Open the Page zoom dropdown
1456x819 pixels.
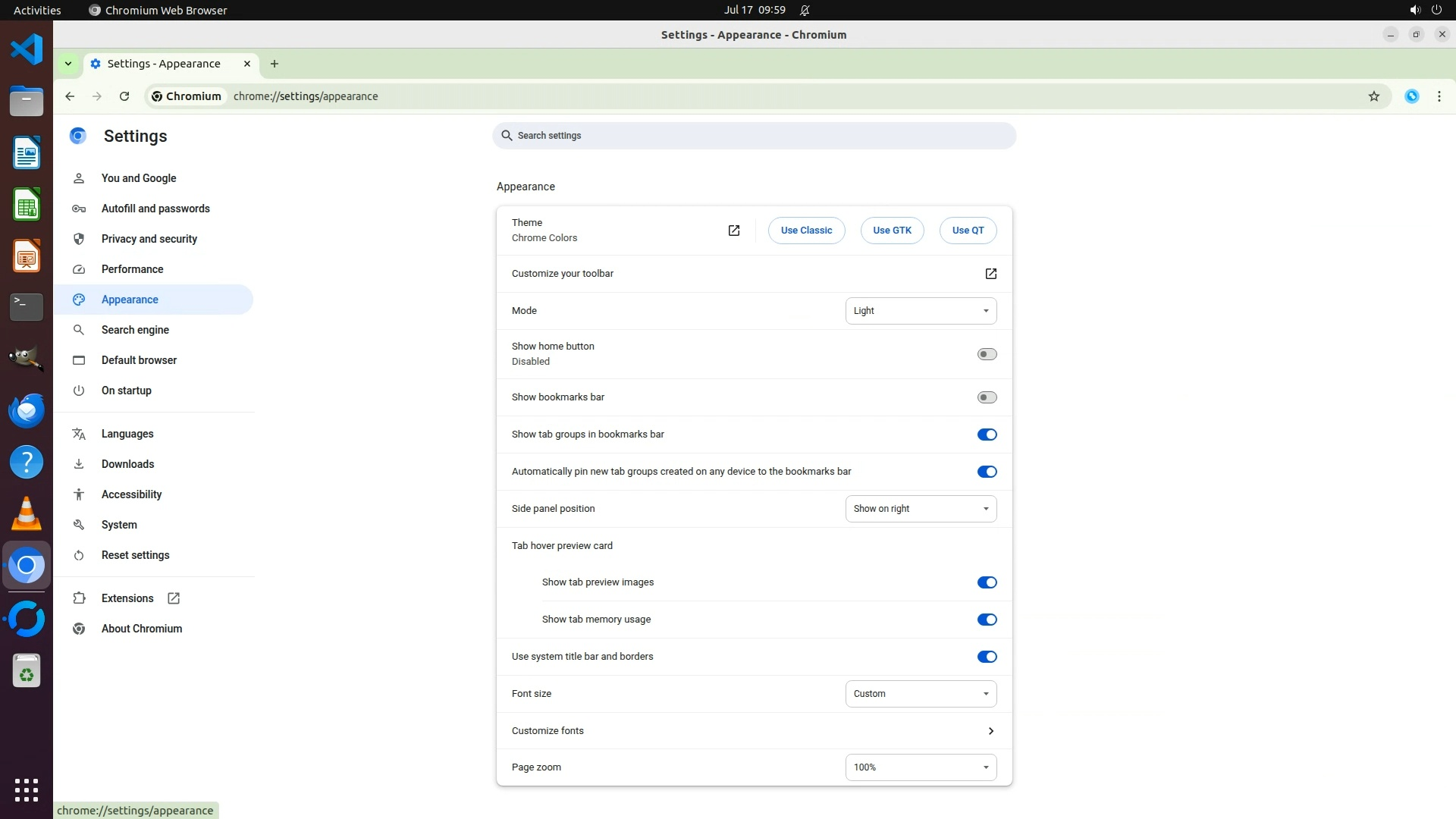point(921,767)
